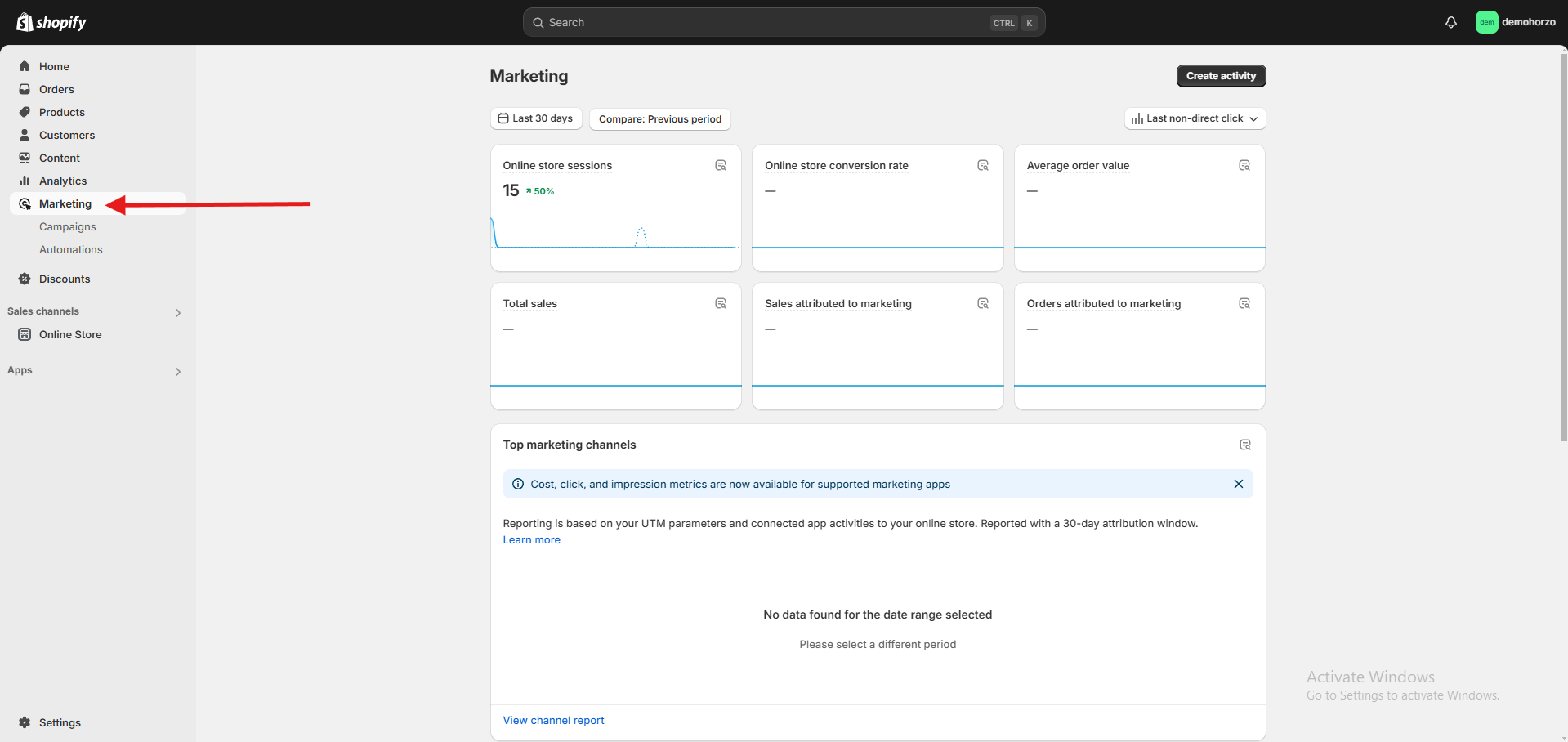The image size is (1568, 742).
Task: Click the demohorzo account avatar
Action: [1486, 23]
